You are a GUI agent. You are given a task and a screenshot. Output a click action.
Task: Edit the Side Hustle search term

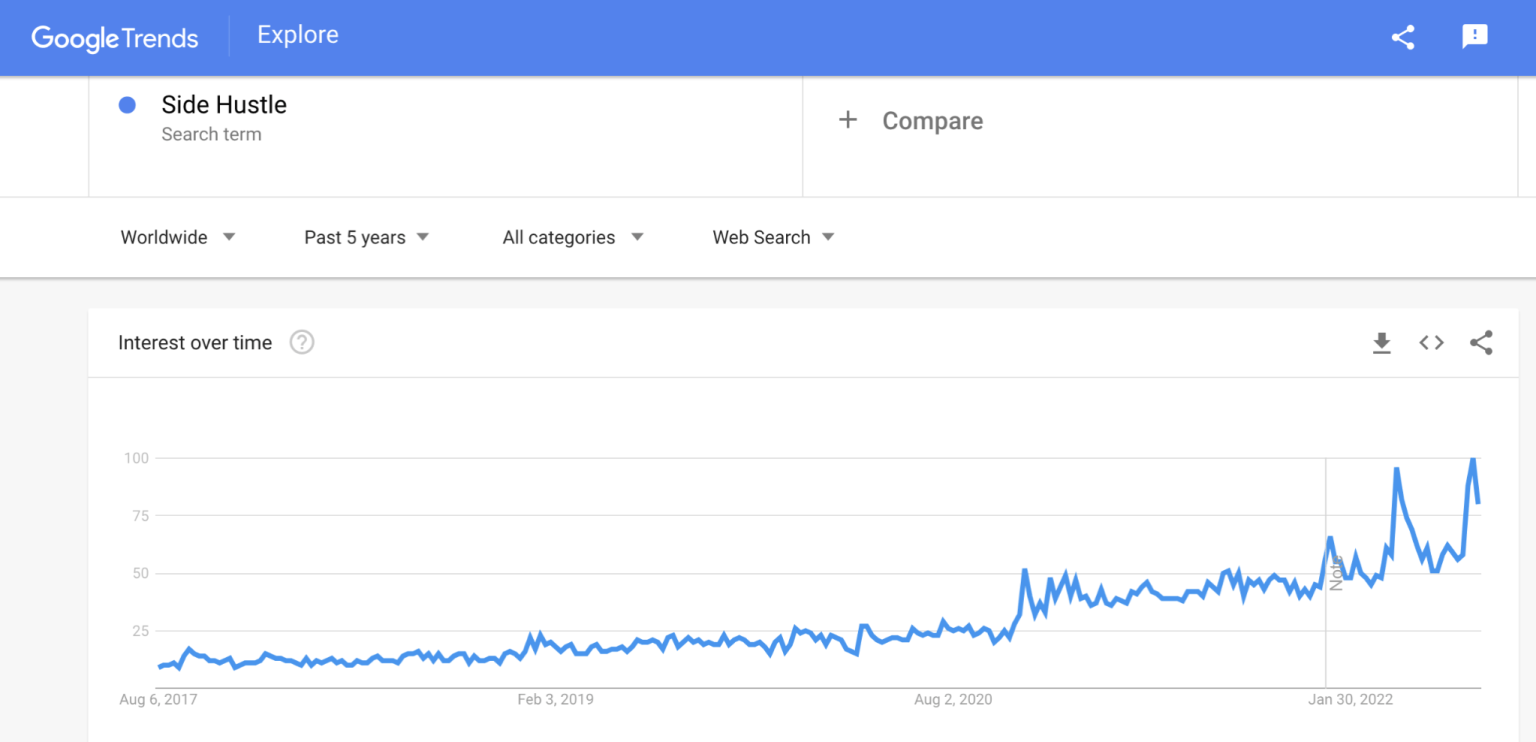tap(224, 105)
